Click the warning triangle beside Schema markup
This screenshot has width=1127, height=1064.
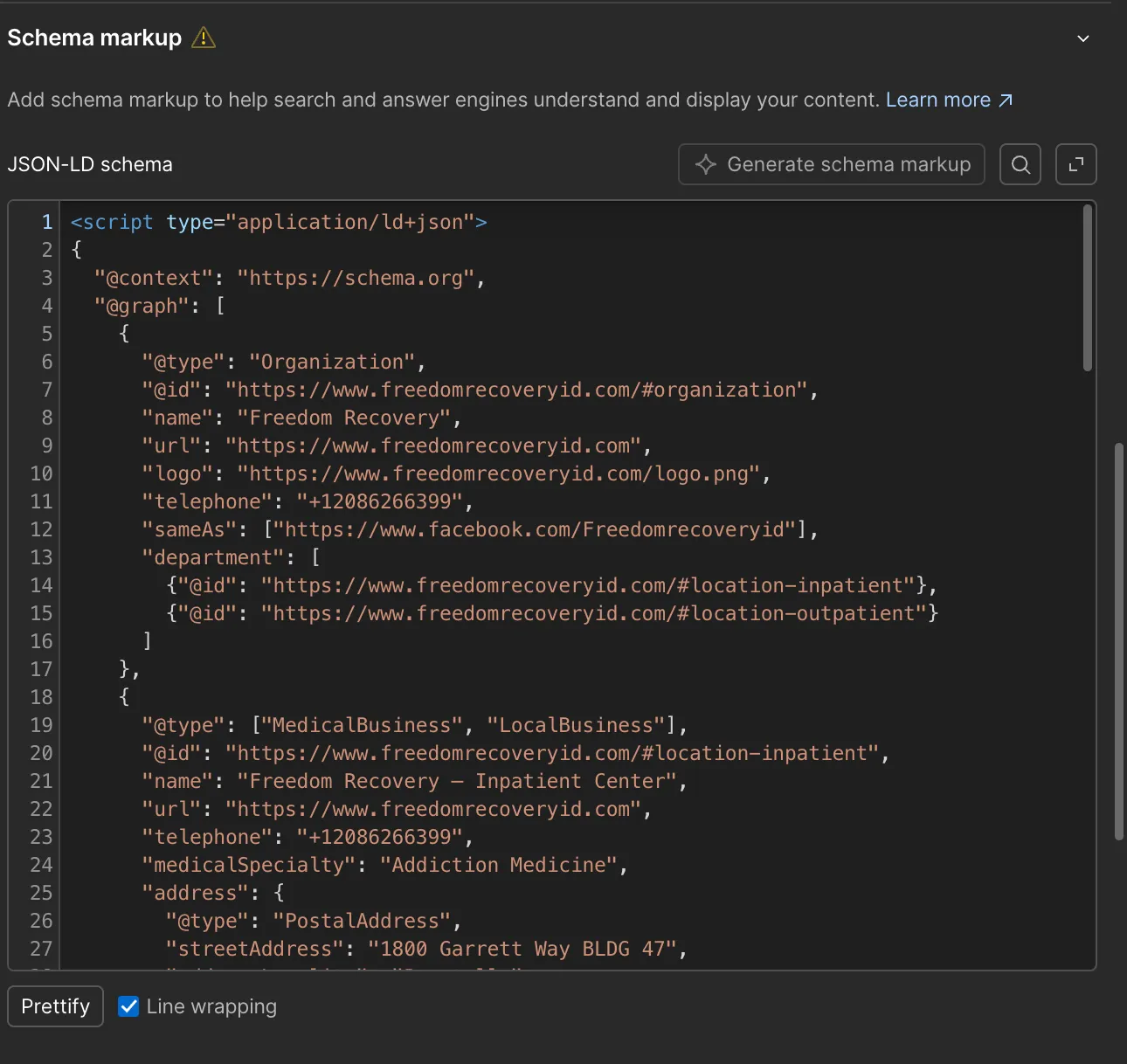pos(203,38)
